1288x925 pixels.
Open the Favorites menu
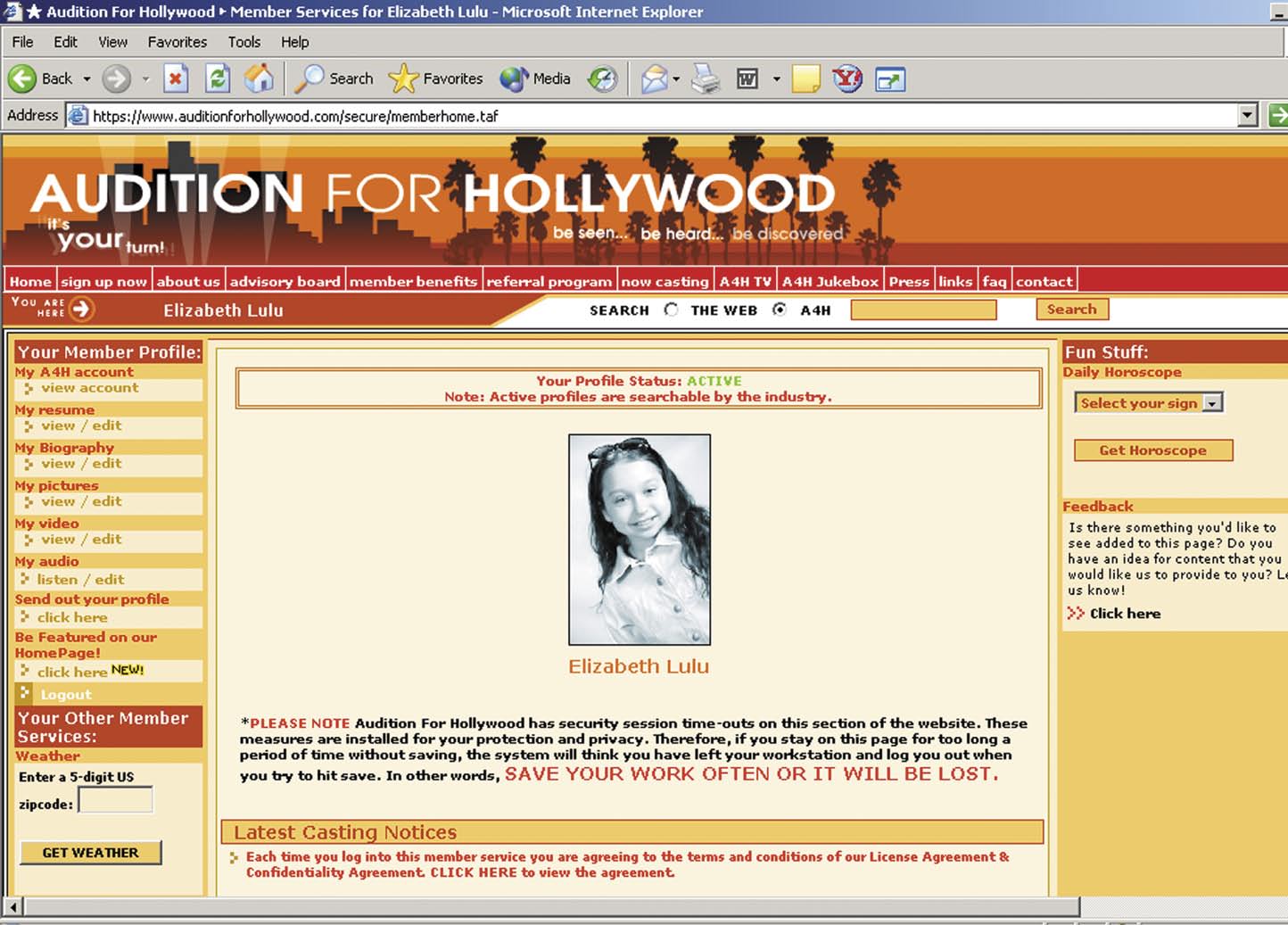point(178,42)
